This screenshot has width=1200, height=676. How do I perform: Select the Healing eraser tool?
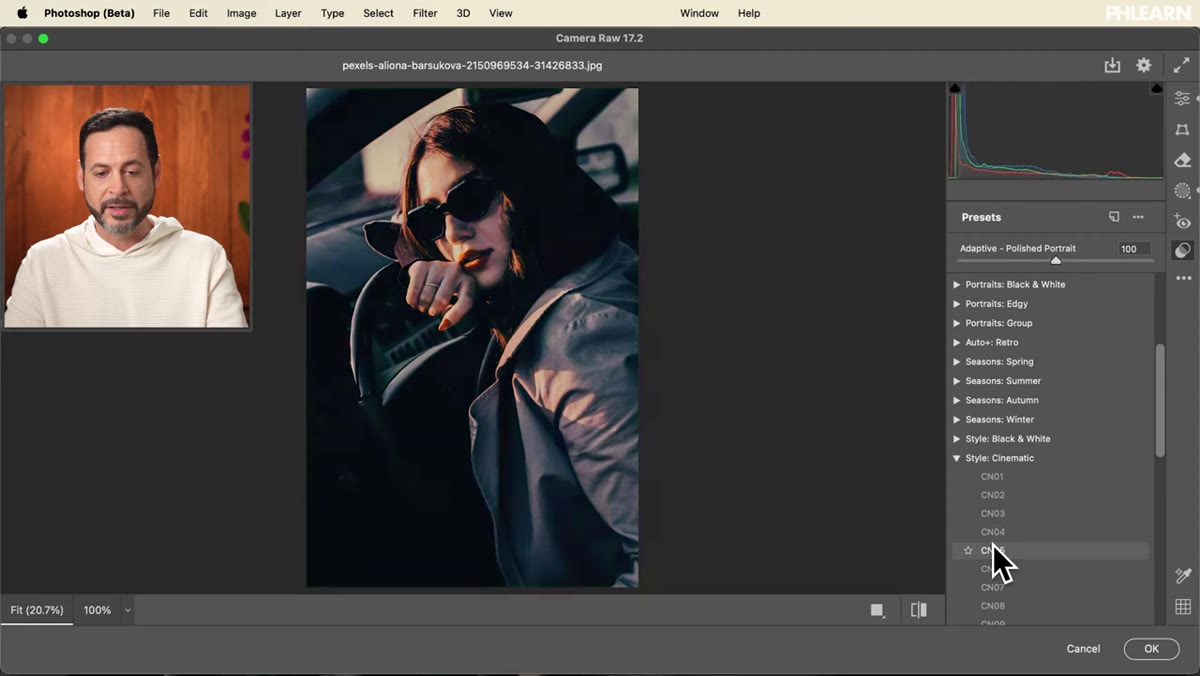click(x=1183, y=160)
